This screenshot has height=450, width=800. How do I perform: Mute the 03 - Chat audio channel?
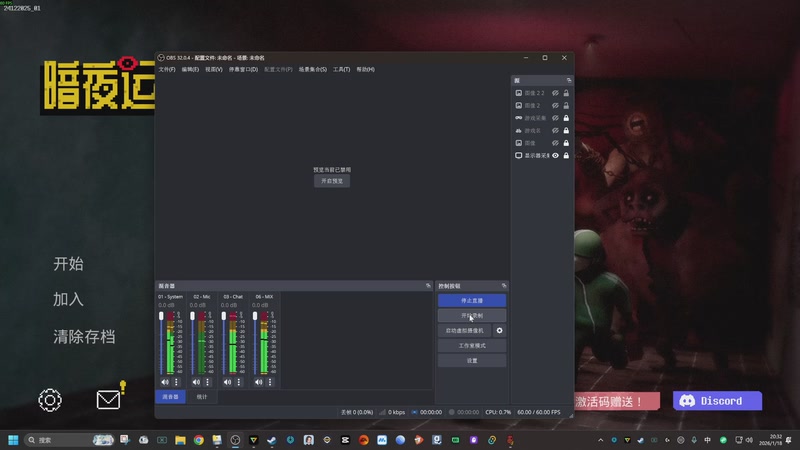pyautogui.click(x=228, y=382)
